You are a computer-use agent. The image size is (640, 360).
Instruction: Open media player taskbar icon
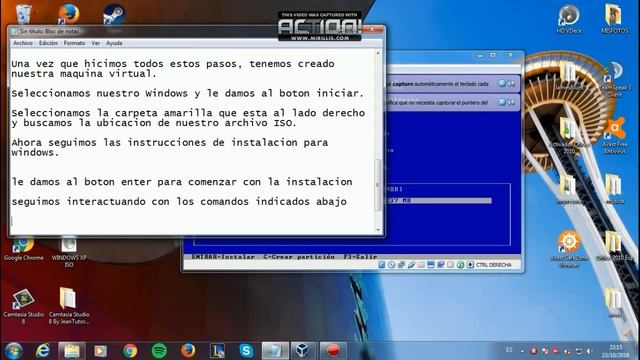(100, 351)
